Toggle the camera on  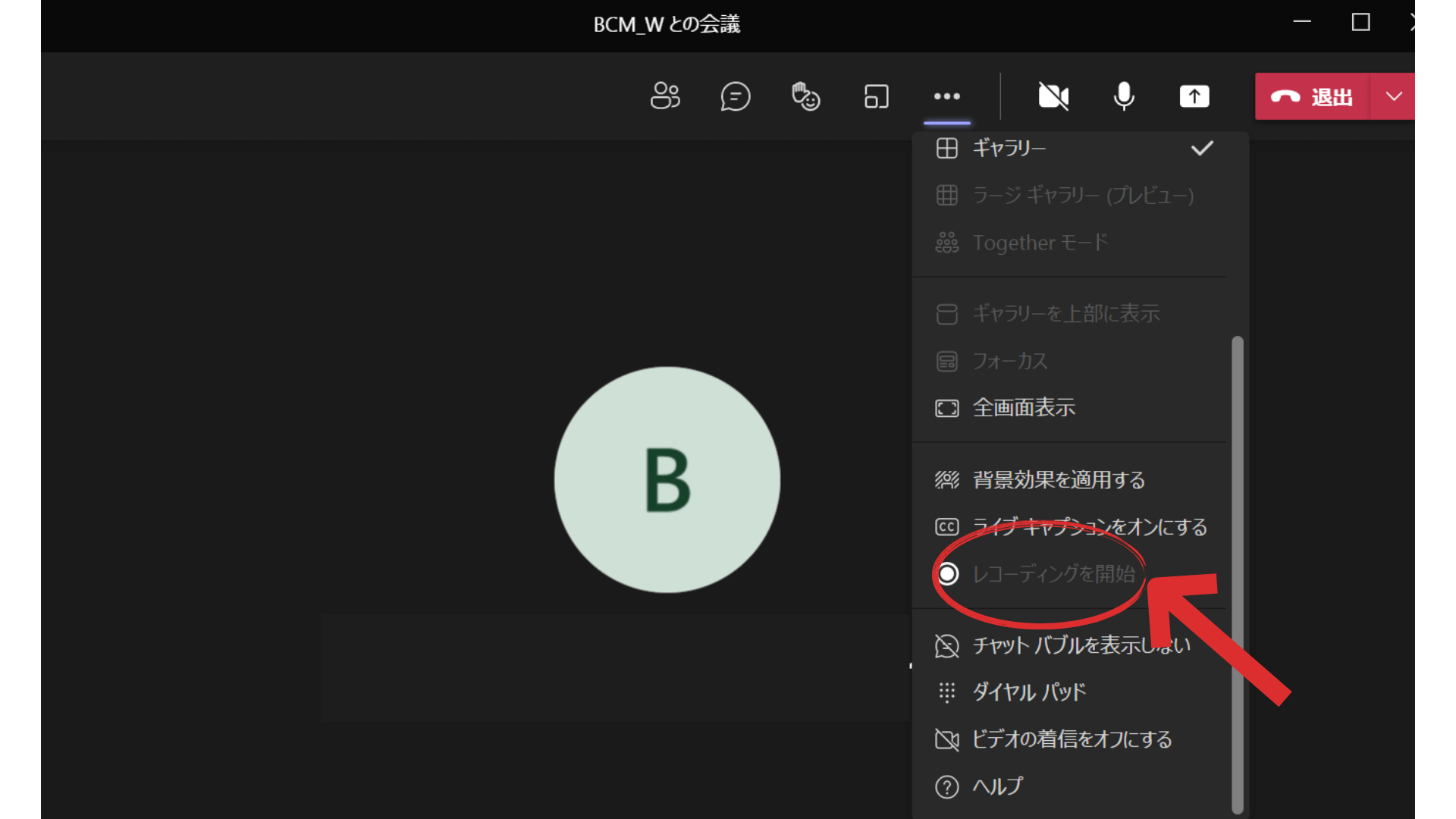pos(1053,96)
